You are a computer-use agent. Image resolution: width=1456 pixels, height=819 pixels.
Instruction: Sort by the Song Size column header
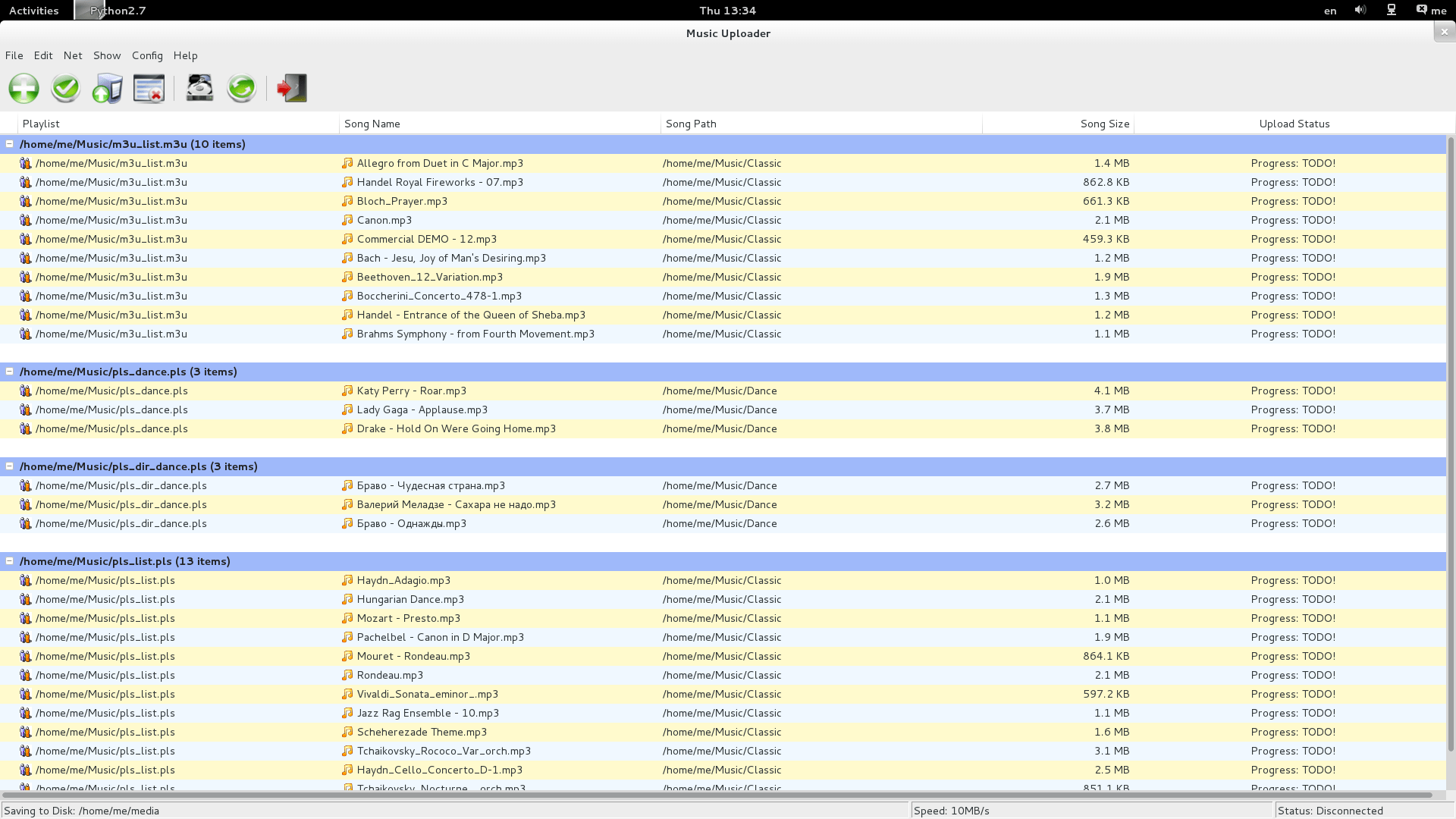(1104, 124)
